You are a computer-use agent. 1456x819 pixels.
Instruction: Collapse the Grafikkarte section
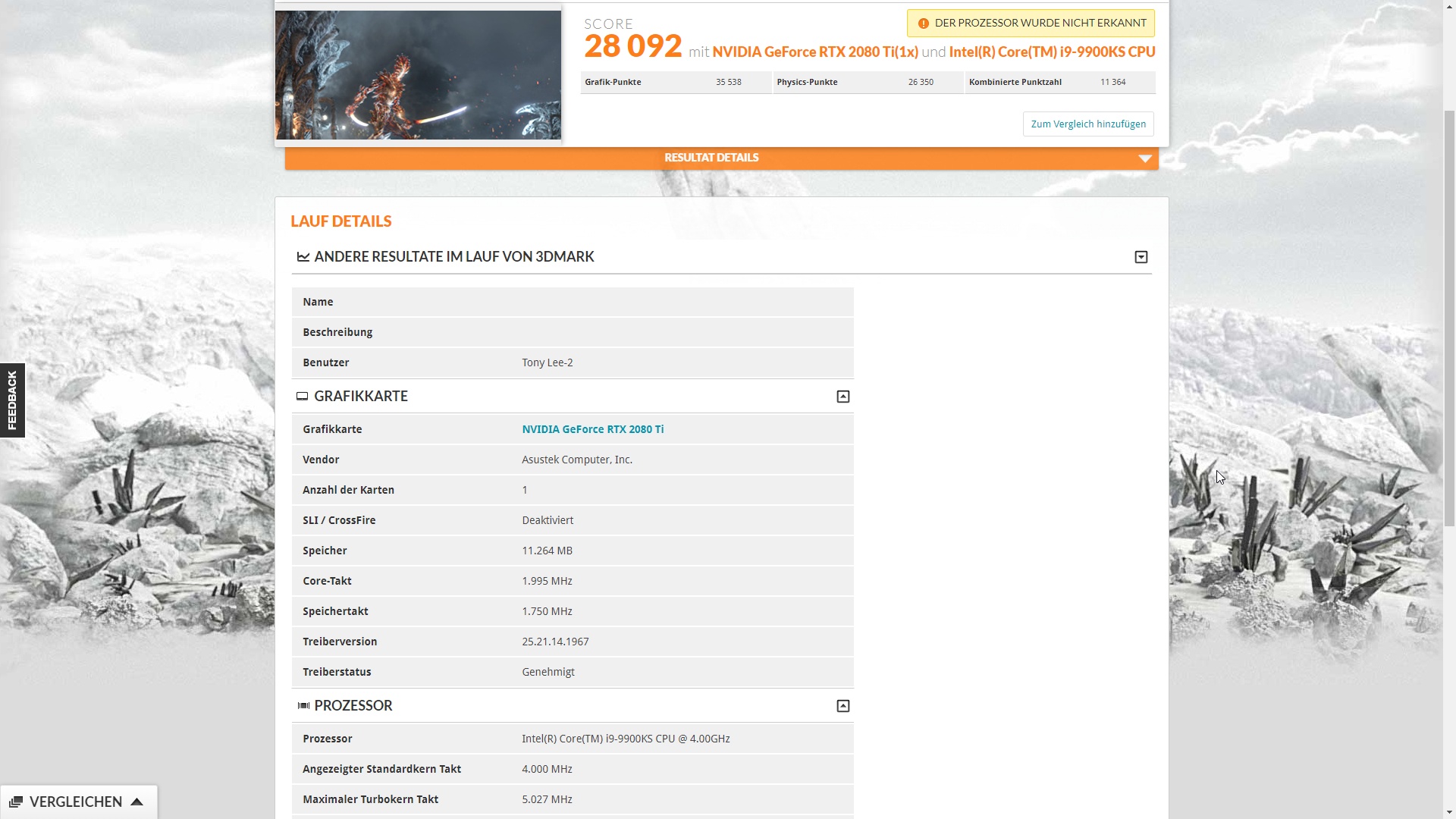[843, 397]
